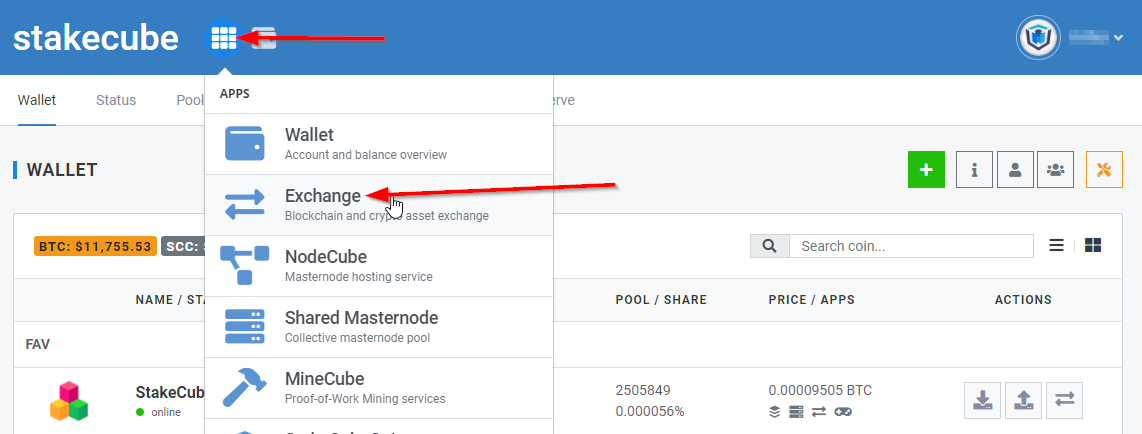Expand the account dropdown chevron
This screenshot has width=1142, height=434.
coord(1119,39)
